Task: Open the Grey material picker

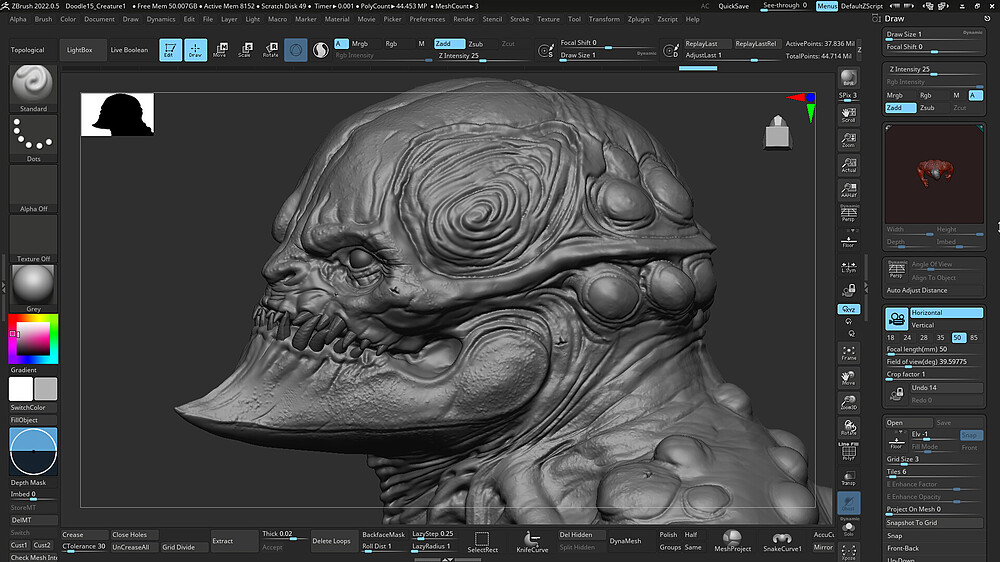Action: pyautogui.click(x=33, y=288)
